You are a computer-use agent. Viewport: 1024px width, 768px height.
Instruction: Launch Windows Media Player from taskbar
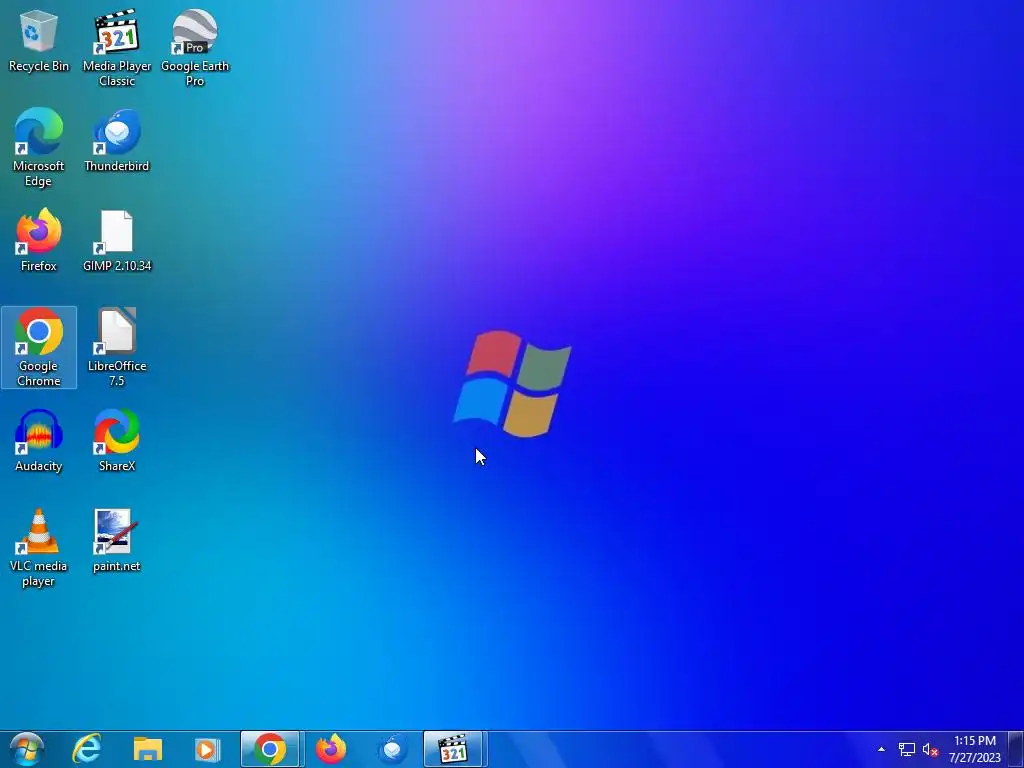pos(208,749)
